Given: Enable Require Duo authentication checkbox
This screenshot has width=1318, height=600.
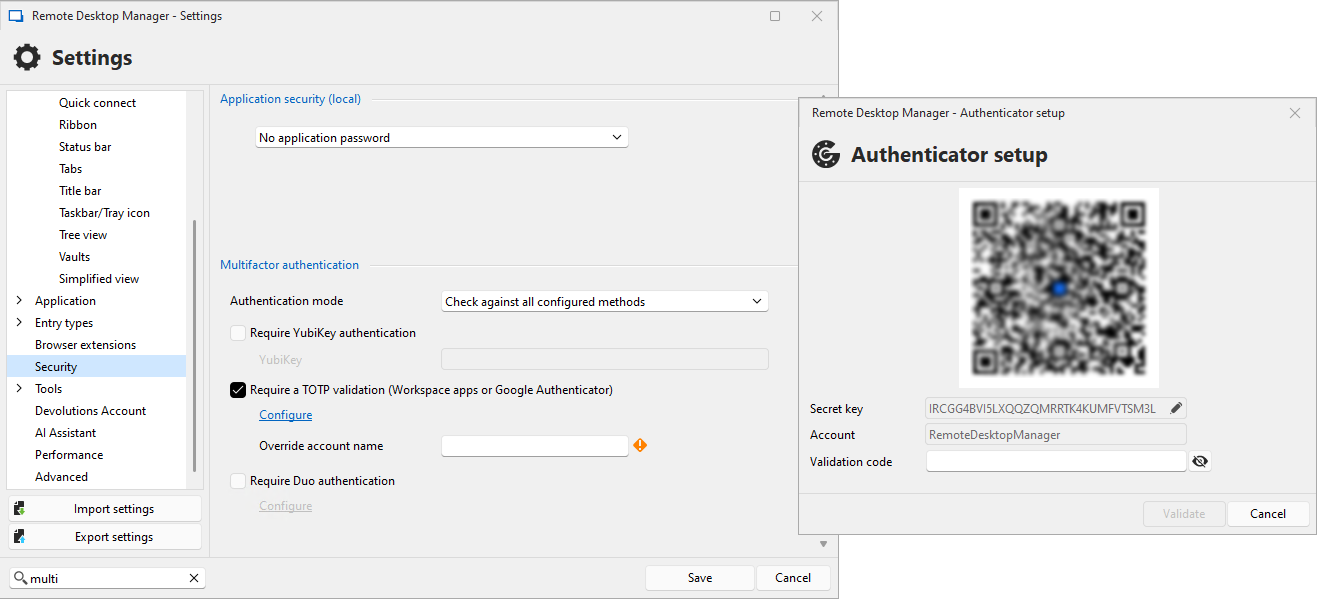Looking at the screenshot, I should point(238,481).
